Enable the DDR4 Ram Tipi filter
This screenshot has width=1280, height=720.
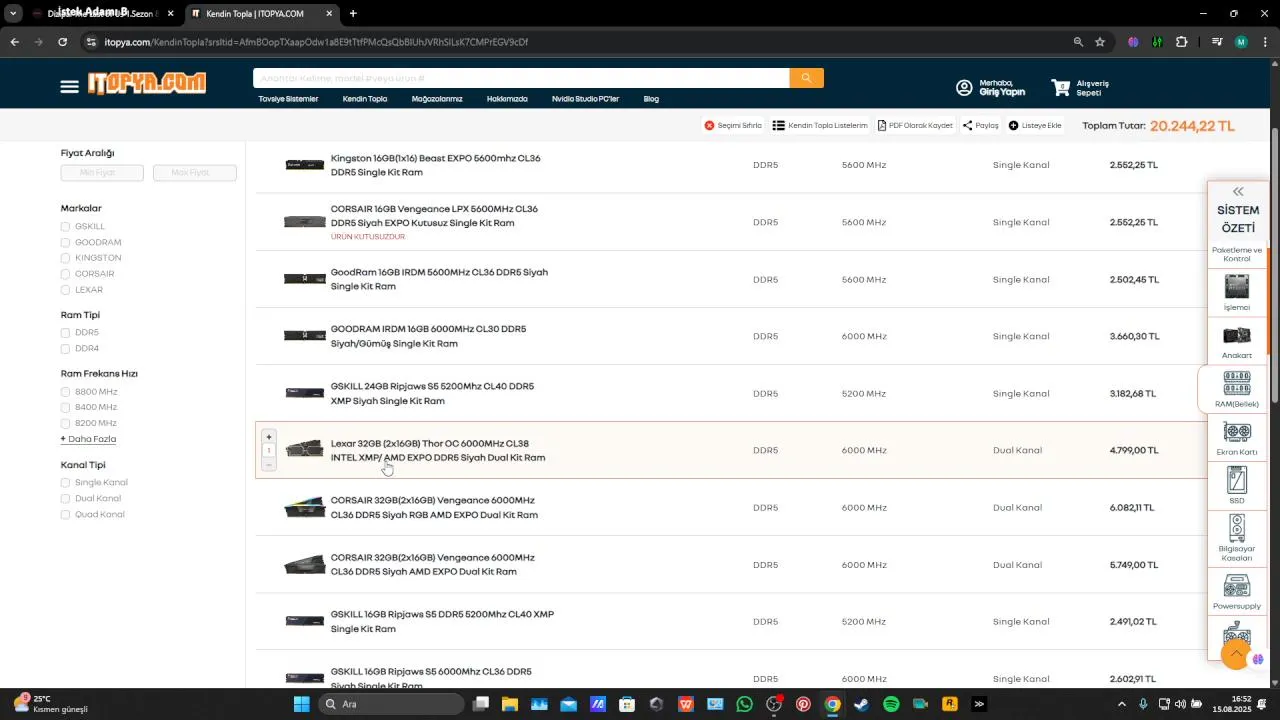65,348
